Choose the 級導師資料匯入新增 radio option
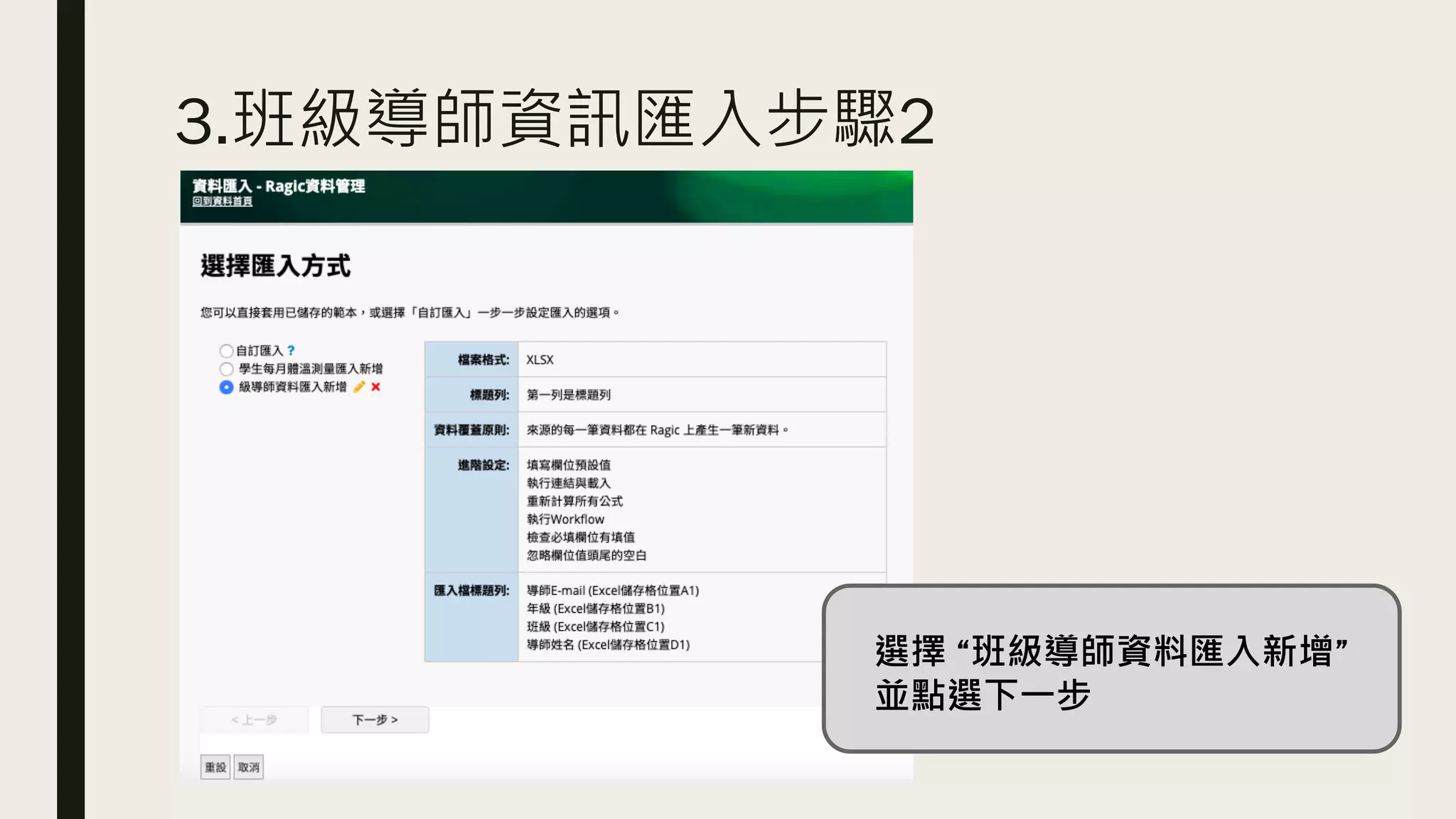 (x=226, y=387)
